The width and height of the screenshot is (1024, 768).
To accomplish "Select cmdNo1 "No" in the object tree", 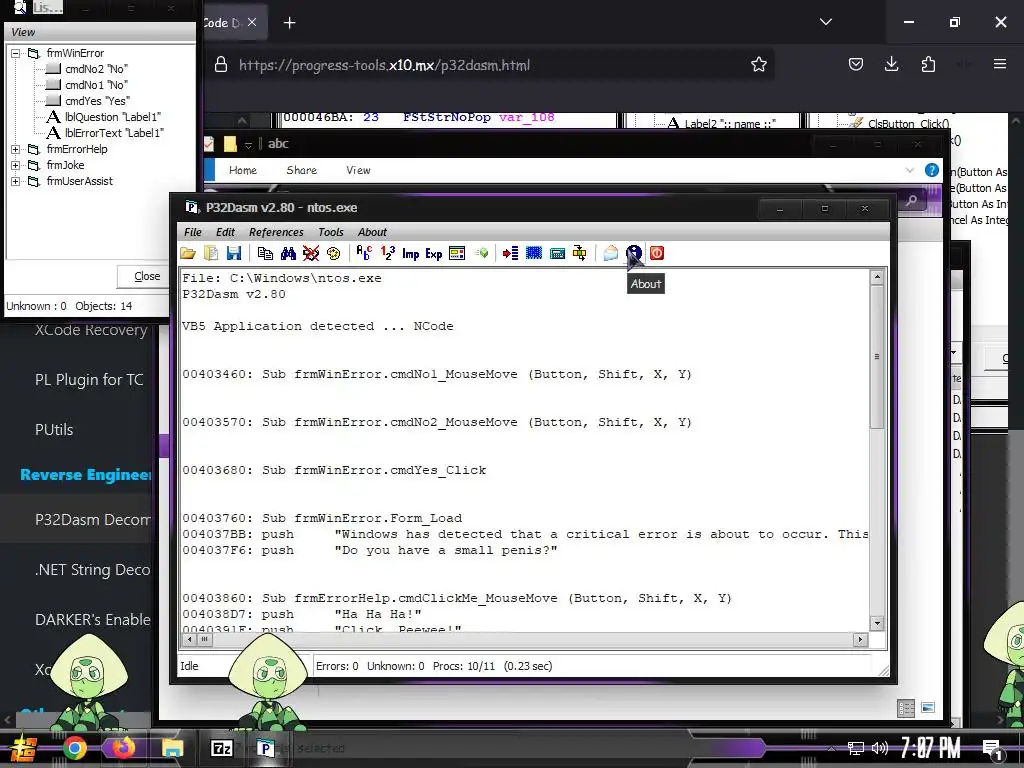I will click(96, 85).
